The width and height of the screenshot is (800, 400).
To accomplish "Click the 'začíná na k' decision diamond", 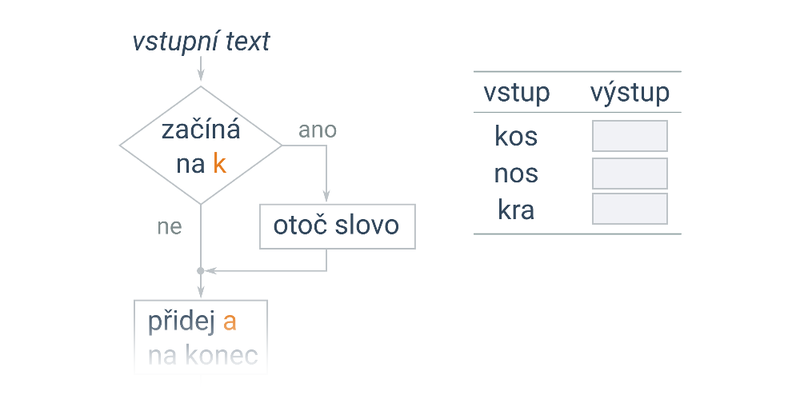I will tap(201, 145).
